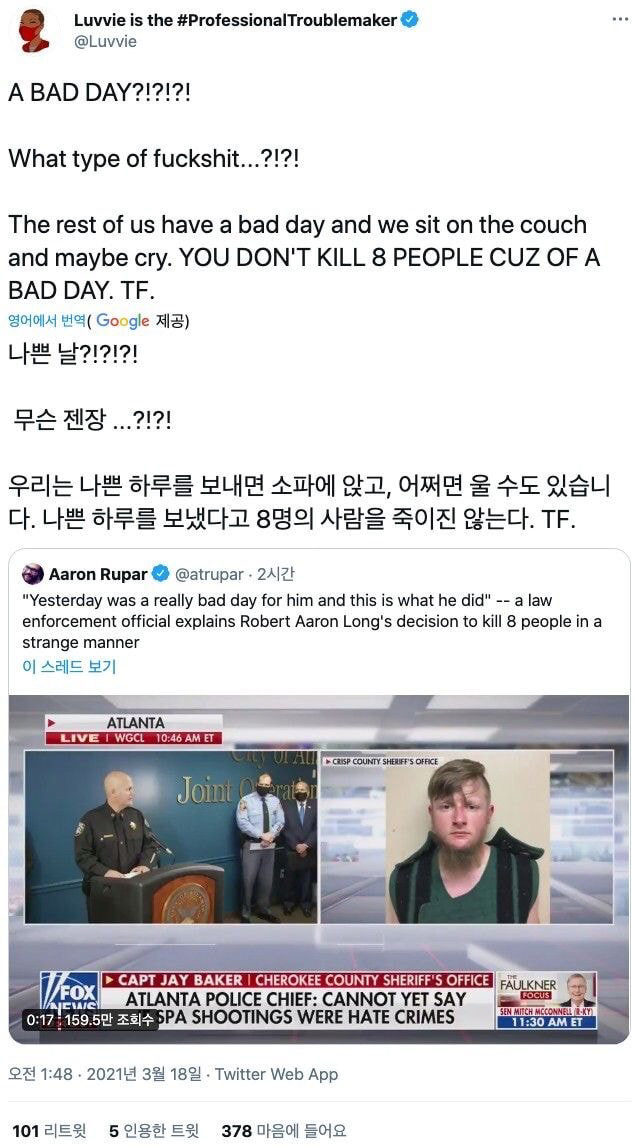Click Aaron Rupar's small avatar
Image resolution: width=633 pixels, height=1147 pixels.
point(33,574)
